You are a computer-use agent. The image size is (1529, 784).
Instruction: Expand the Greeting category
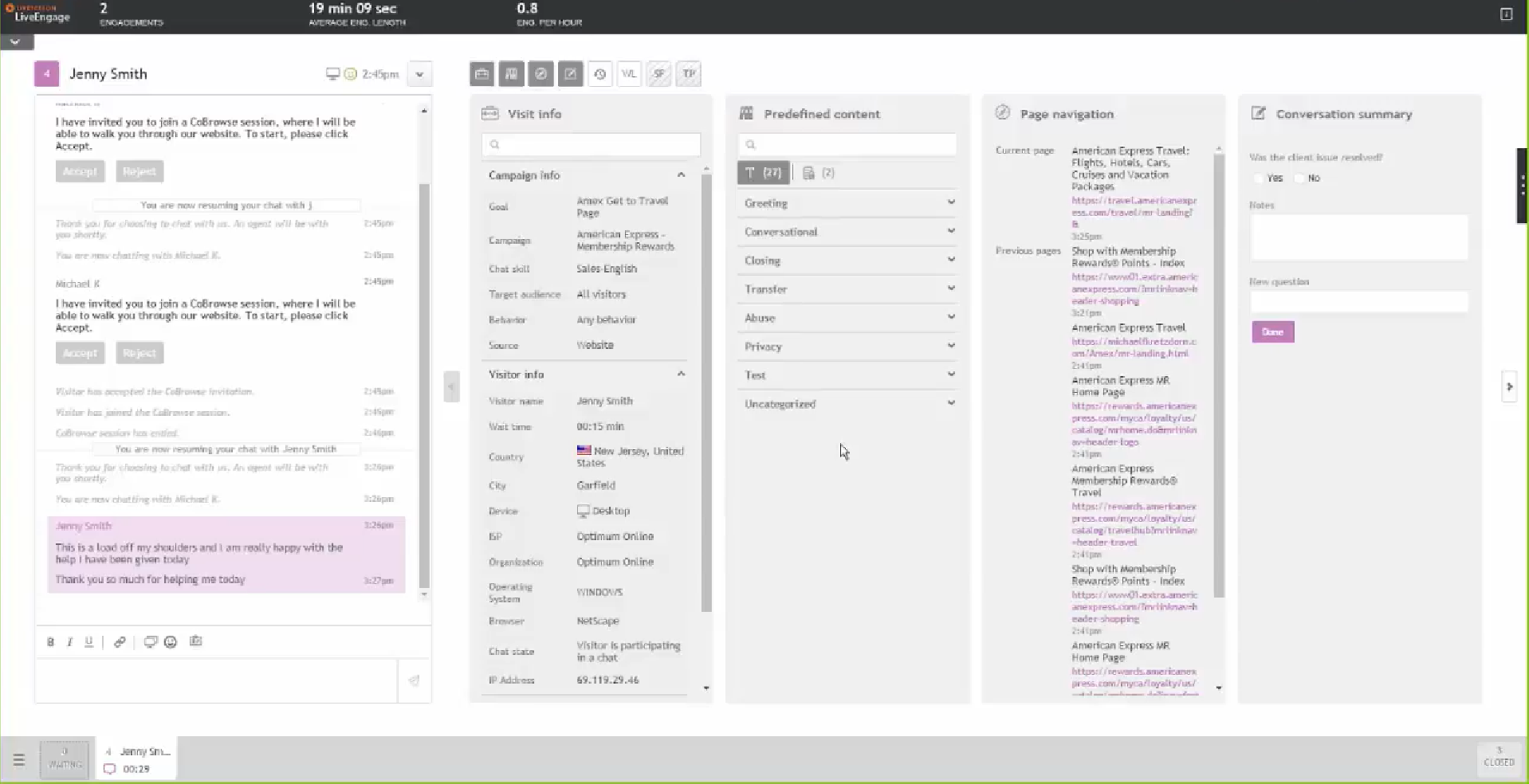pos(848,203)
